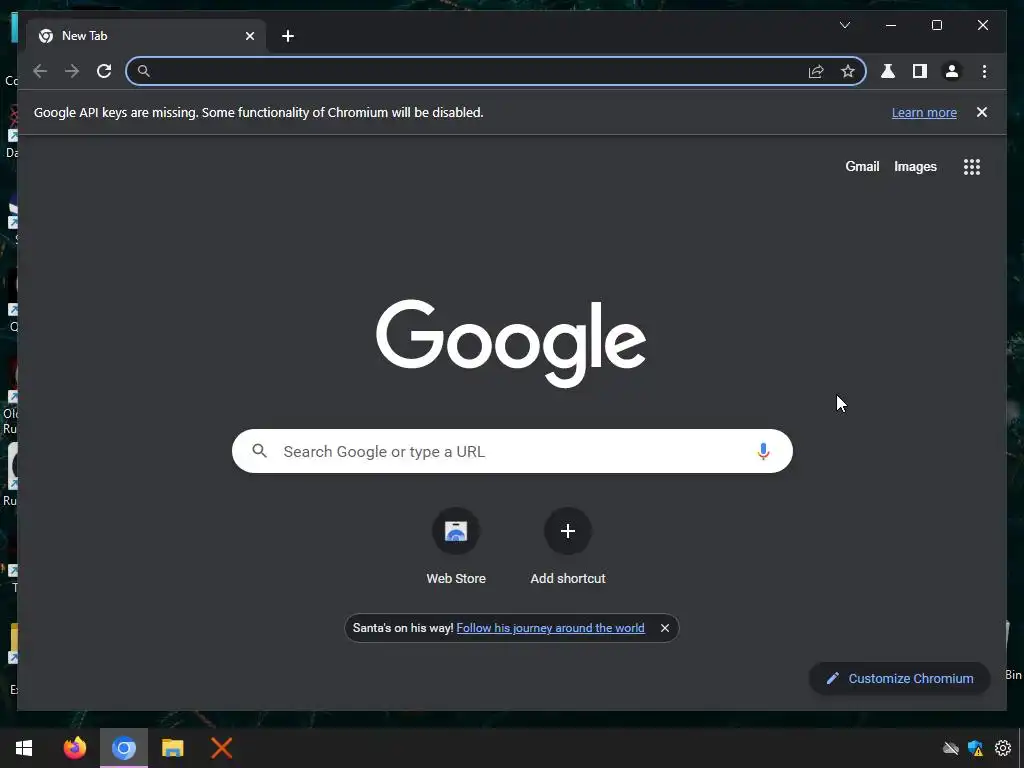Click the Google logo
The image size is (1024, 768).
coord(511,343)
